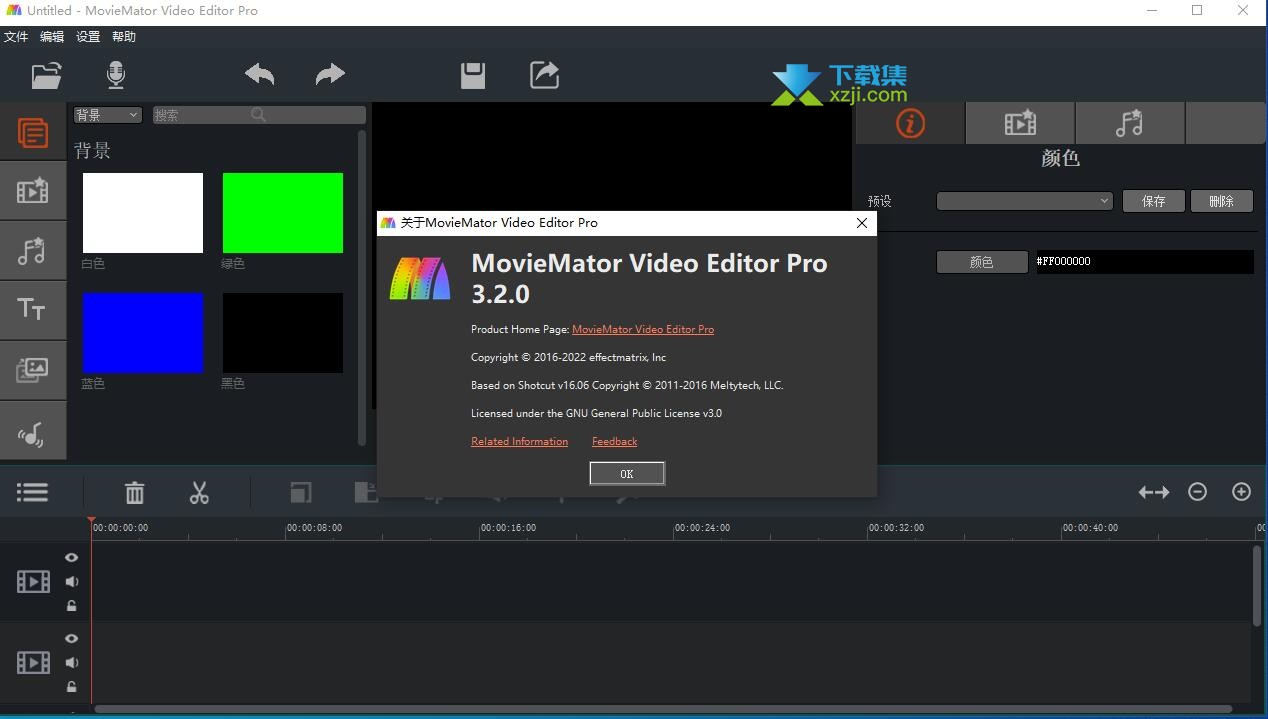Open the music note sidebar icon

[33, 250]
